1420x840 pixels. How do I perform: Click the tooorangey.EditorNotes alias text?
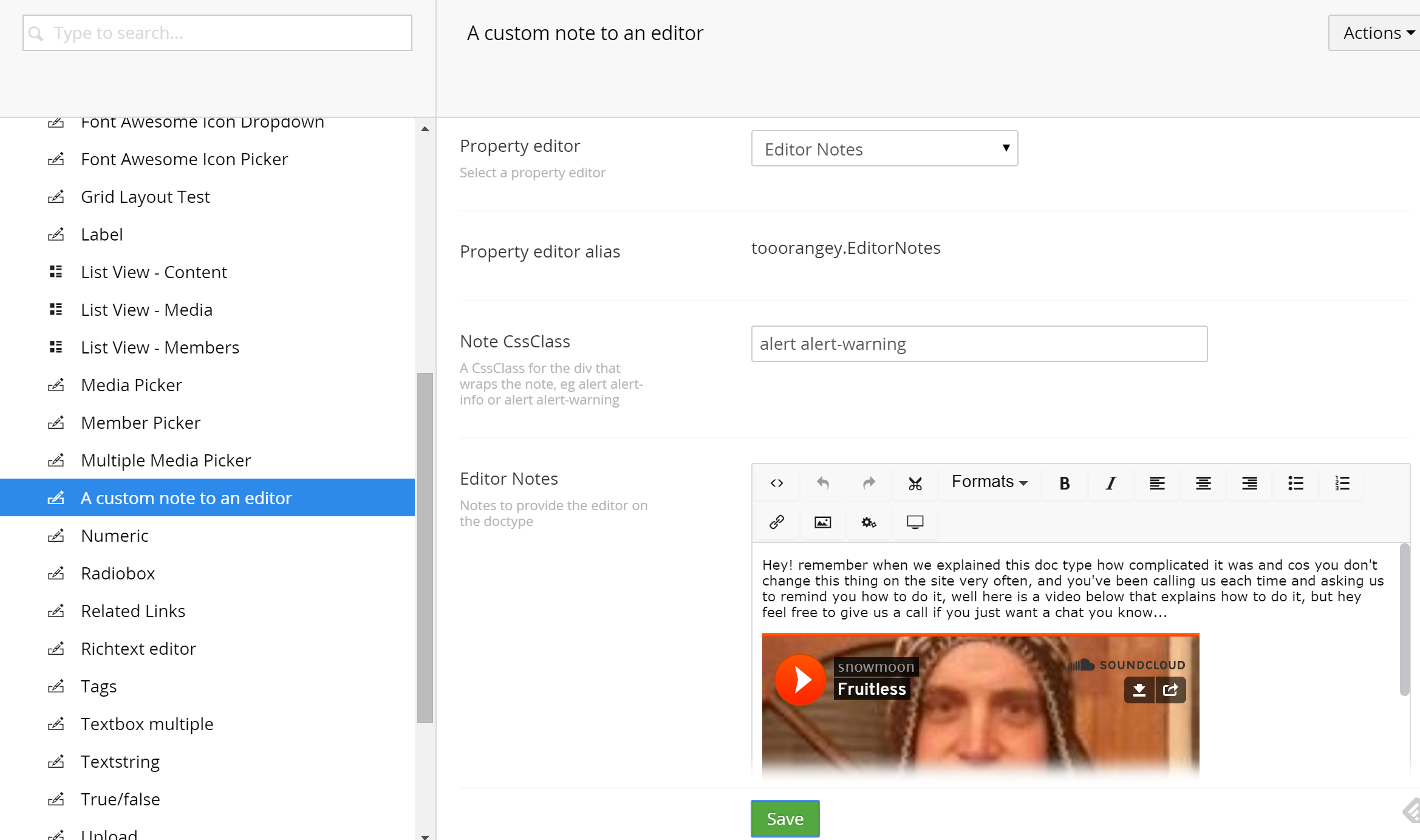845,248
